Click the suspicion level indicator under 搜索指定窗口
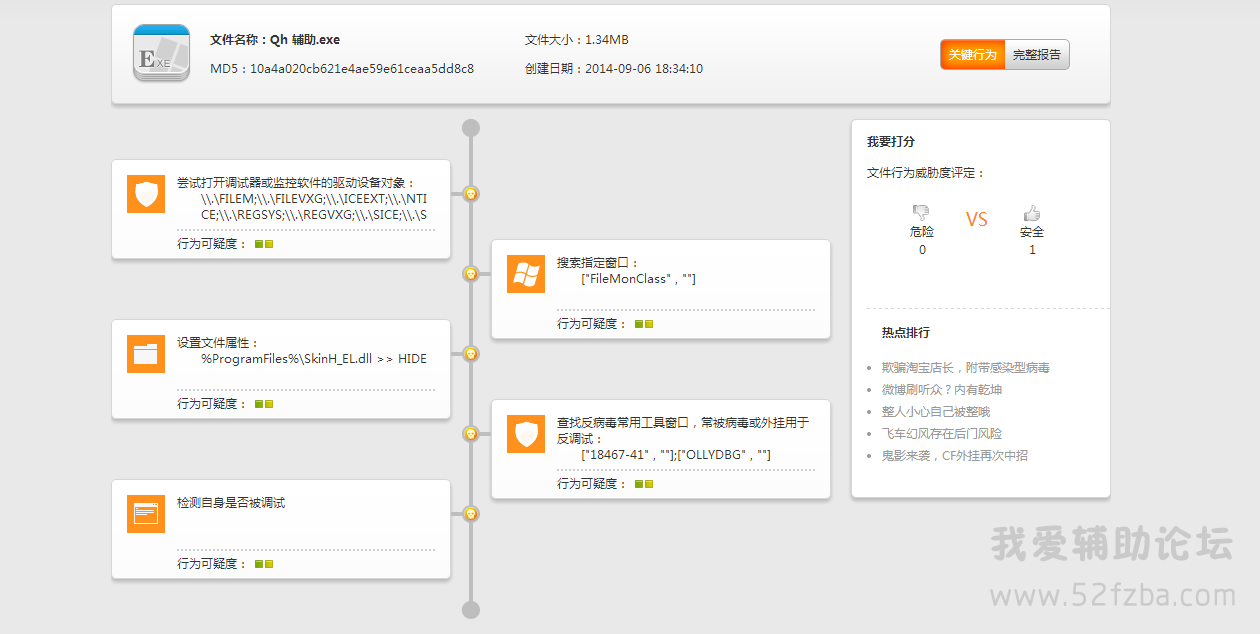The width and height of the screenshot is (1260, 634). pyautogui.click(x=643, y=324)
